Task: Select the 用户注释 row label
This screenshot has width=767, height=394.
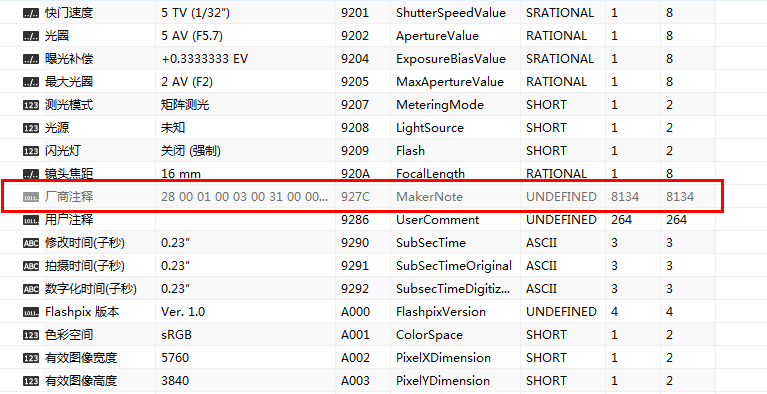Action: click(69, 220)
